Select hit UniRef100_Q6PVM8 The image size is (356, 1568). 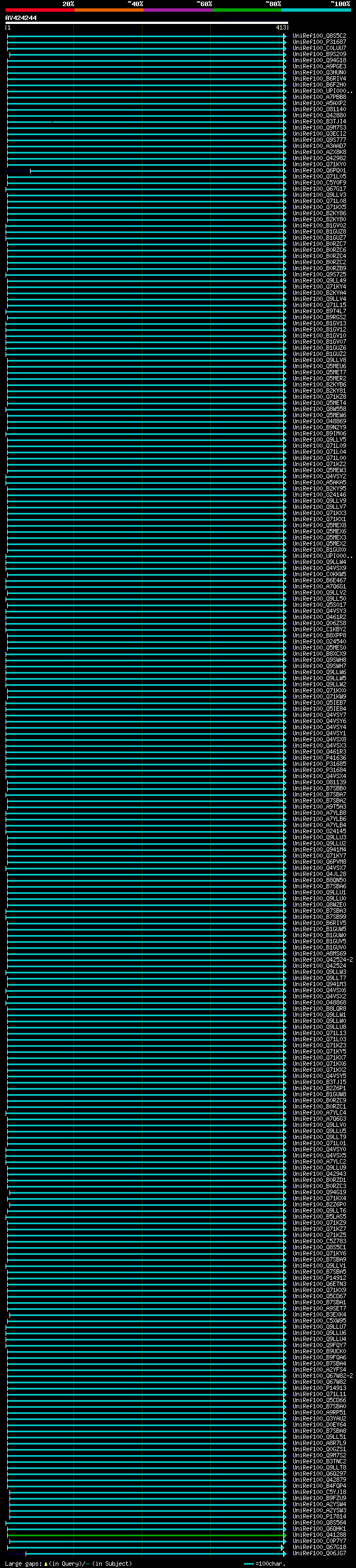319,862
